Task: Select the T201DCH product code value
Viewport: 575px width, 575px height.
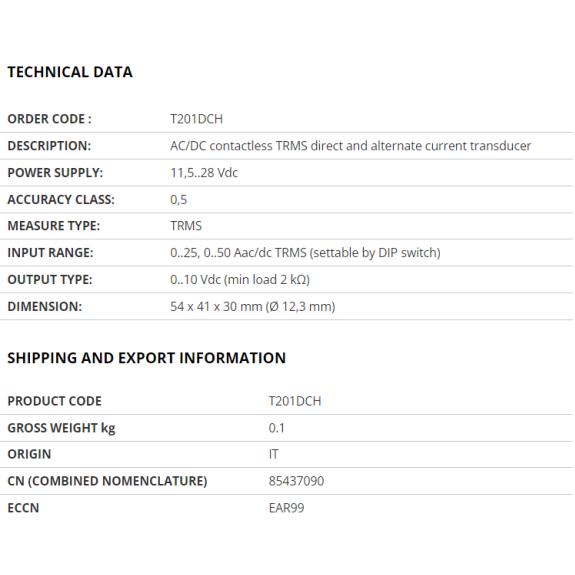Action: (x=295, y=401)
